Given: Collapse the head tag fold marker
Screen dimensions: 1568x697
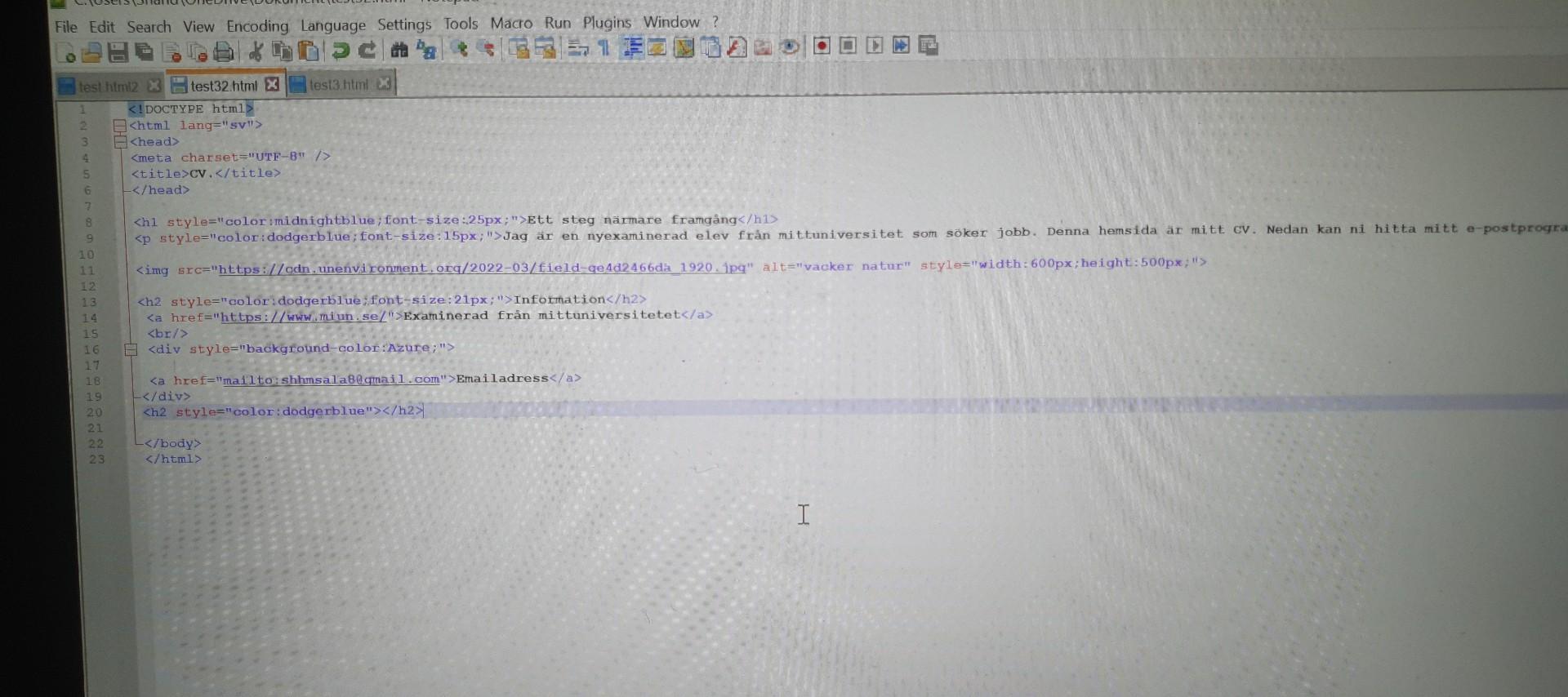Looking at the screenshot, I should pyautogui.click(x=120, y=142).
